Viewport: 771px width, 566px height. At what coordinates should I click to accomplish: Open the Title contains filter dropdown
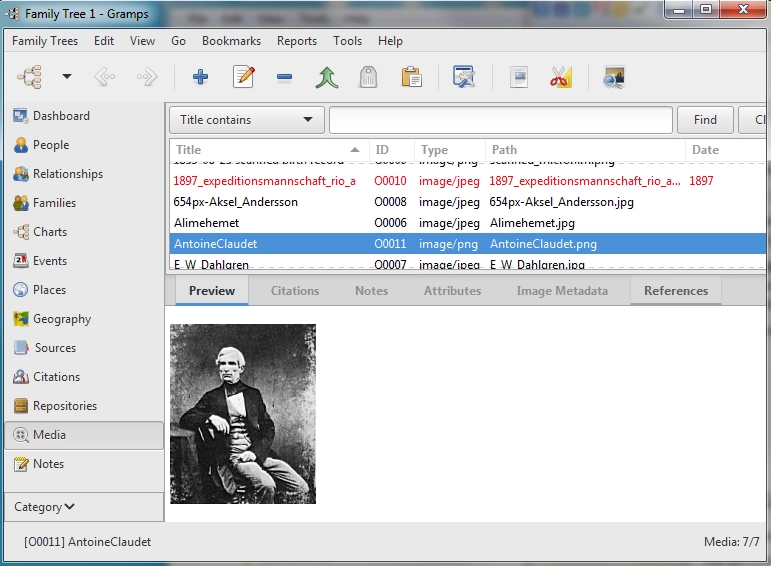click(x=246, y=120)
